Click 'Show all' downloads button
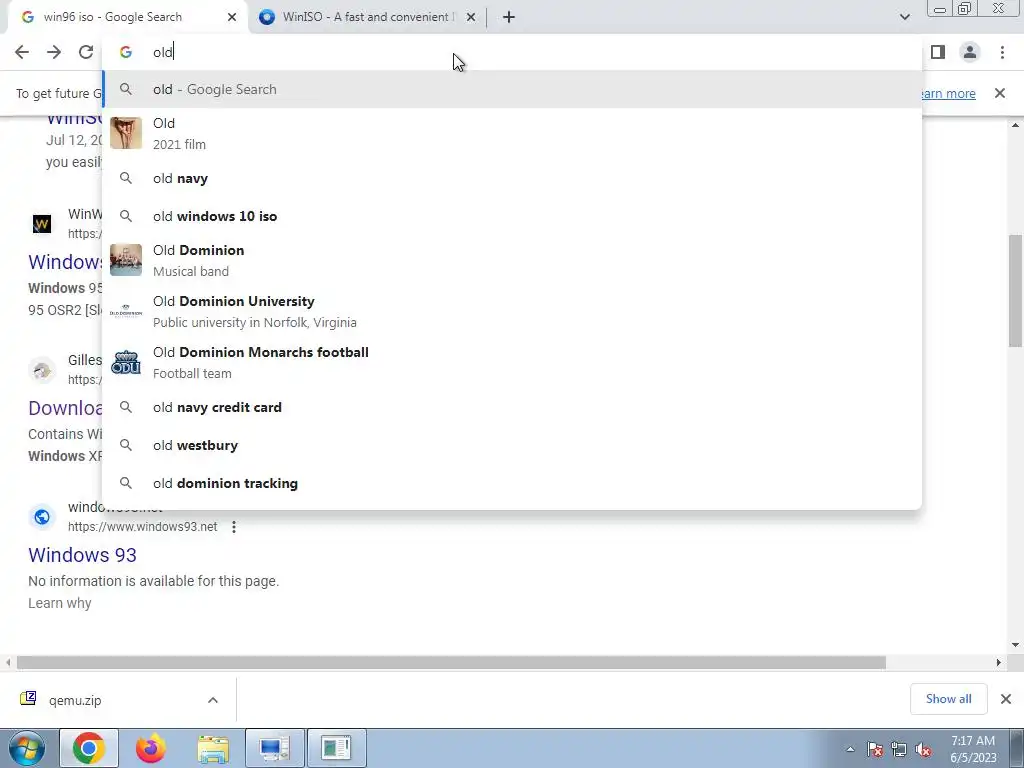 [x=948, y=699]
